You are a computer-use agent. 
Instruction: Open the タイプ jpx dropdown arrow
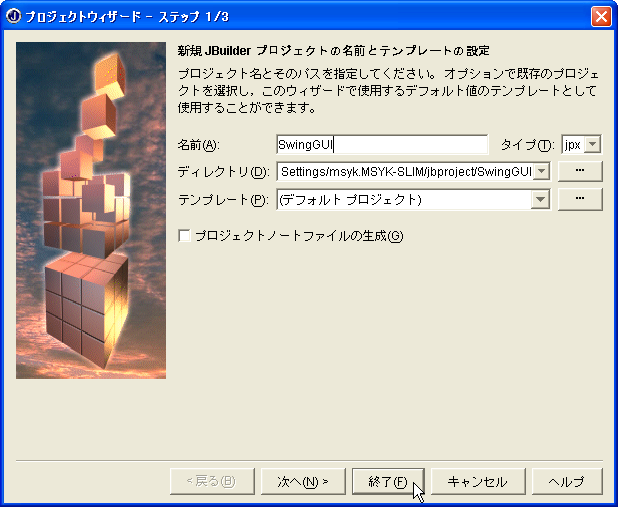[592, 144]
